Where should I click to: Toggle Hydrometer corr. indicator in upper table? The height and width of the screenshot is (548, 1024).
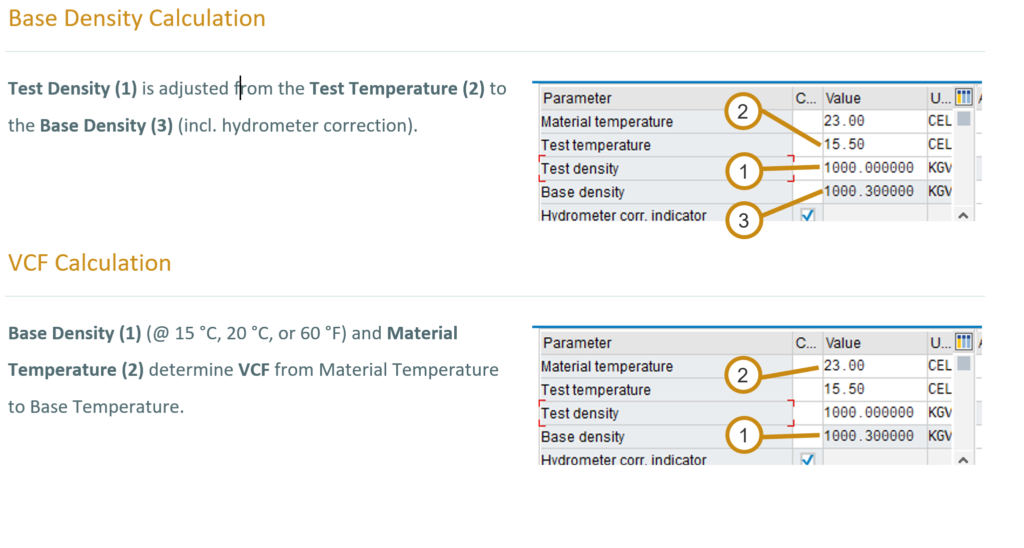tap(808, 215)
